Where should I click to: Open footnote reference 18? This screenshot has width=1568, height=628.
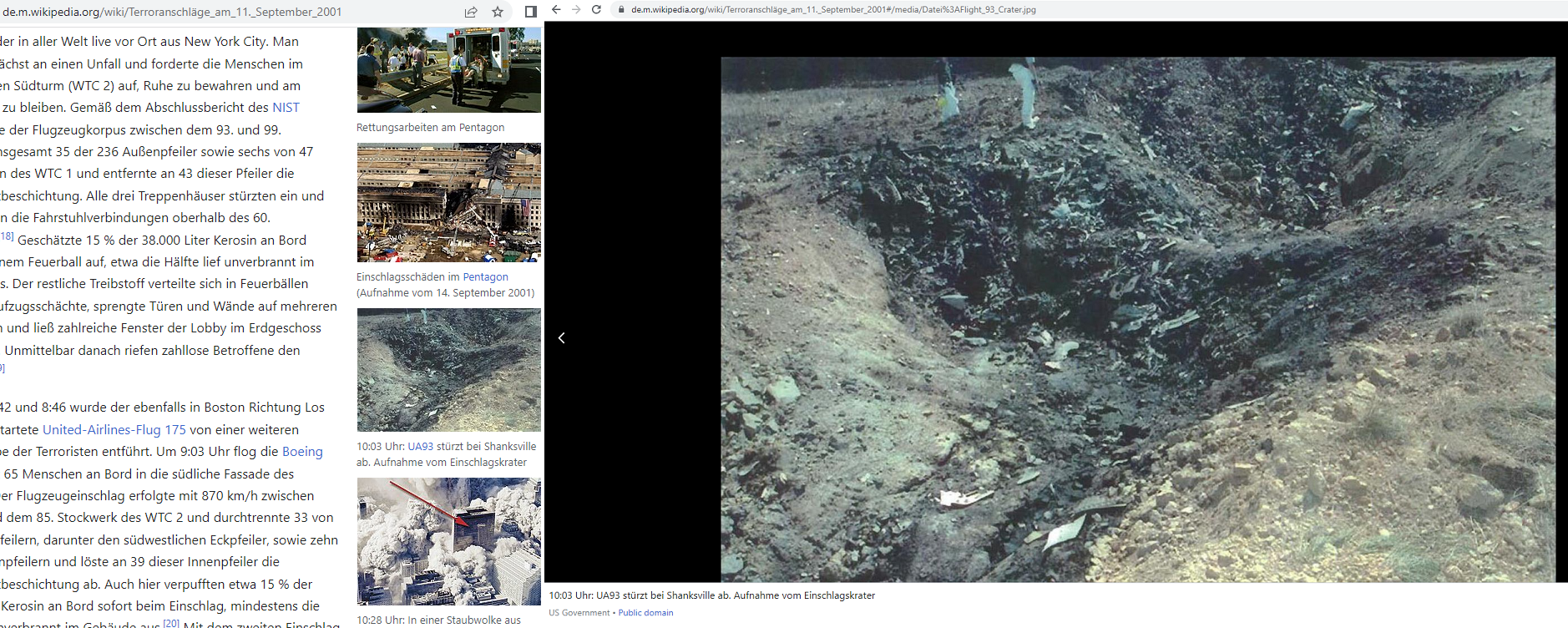tap(7, 236)
